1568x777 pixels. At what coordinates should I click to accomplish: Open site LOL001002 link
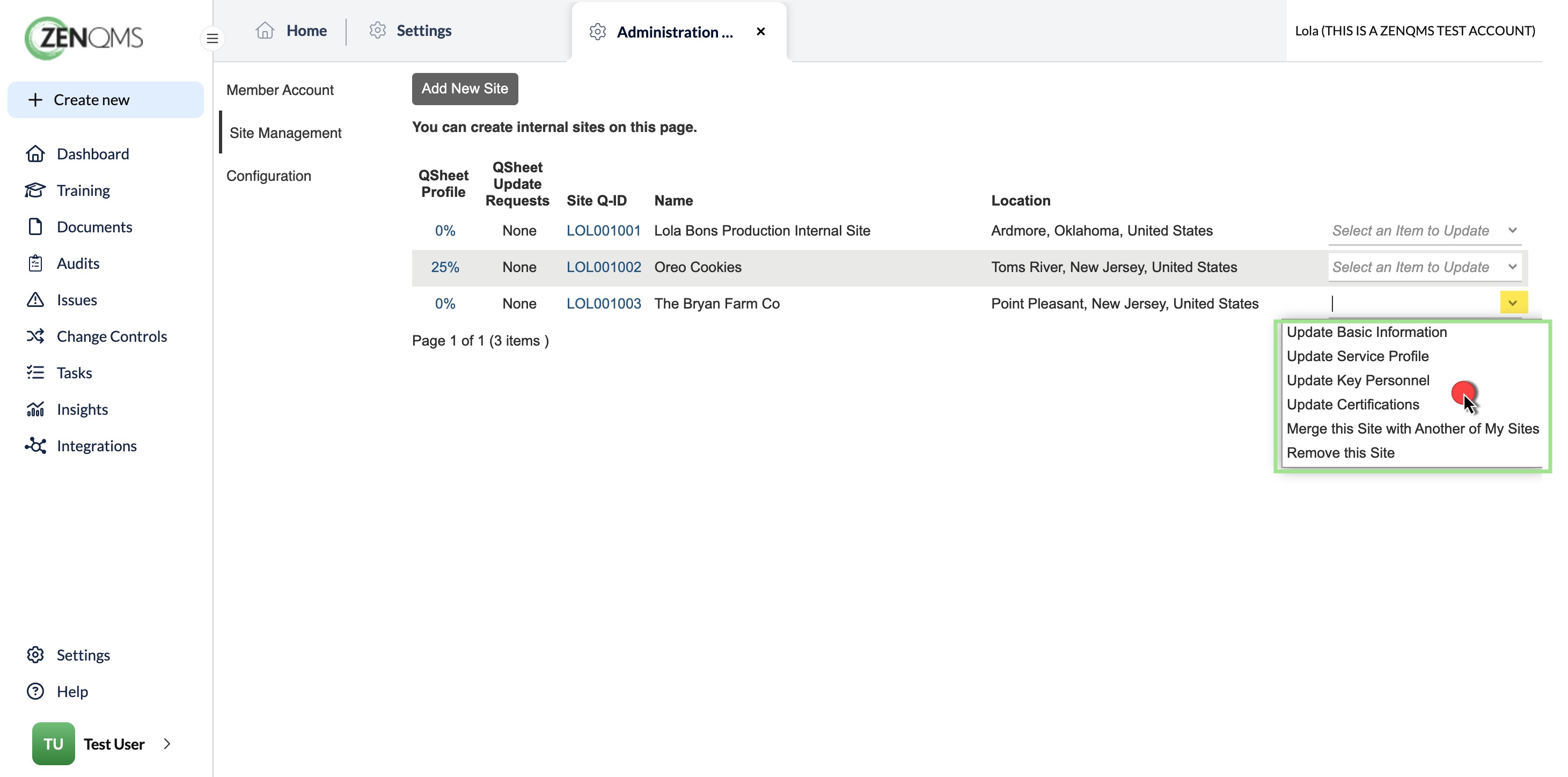(603, 267)
